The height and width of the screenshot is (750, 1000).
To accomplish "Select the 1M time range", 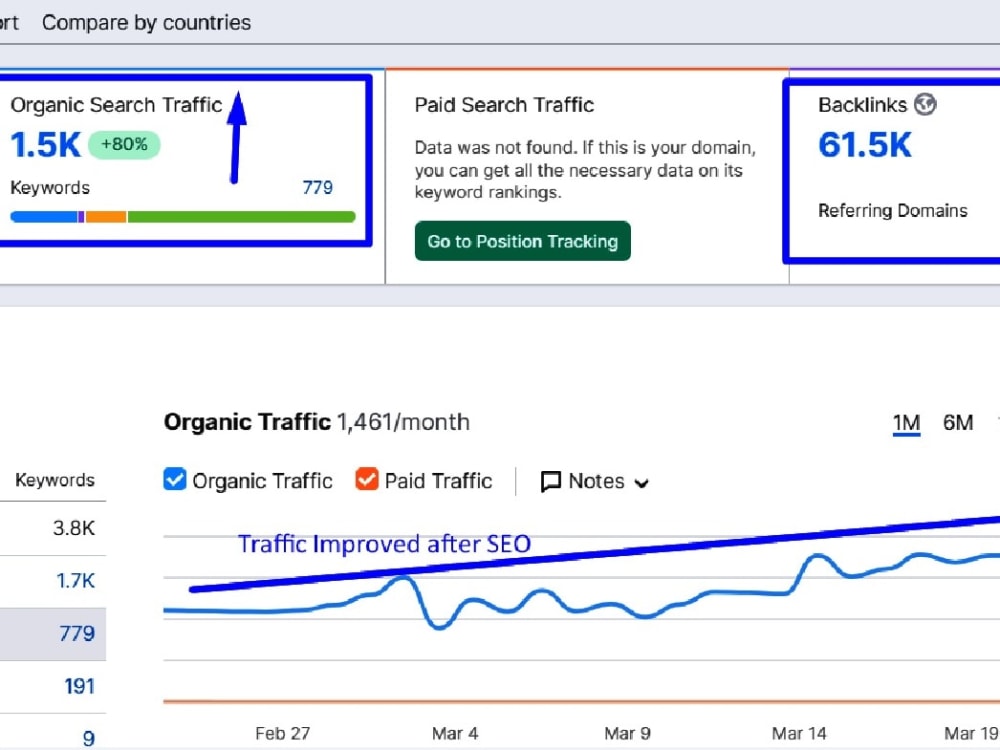I will [x=906, y=423].
